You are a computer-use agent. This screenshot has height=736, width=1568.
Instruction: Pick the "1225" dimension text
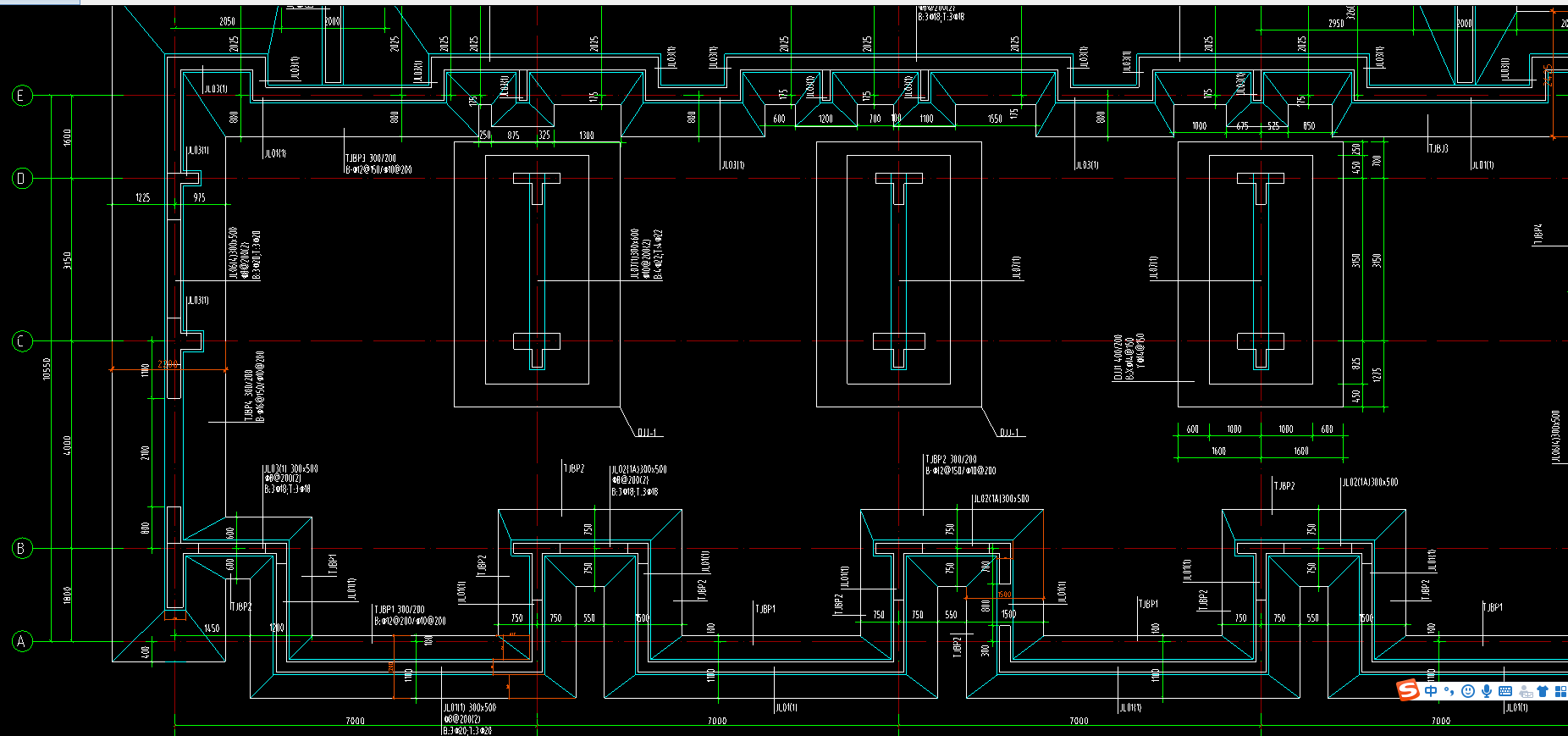[x=143, y=197]
